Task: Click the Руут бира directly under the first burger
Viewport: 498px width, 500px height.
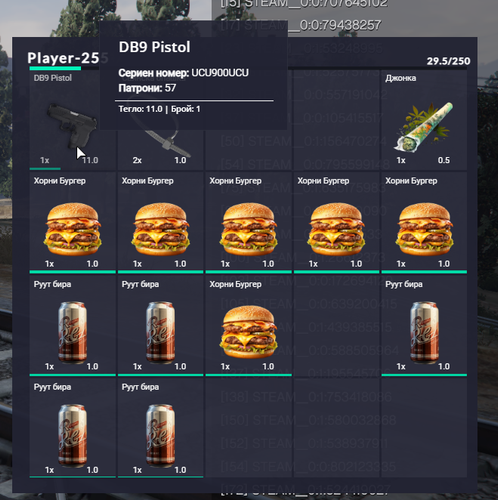Action: point(72,326)
